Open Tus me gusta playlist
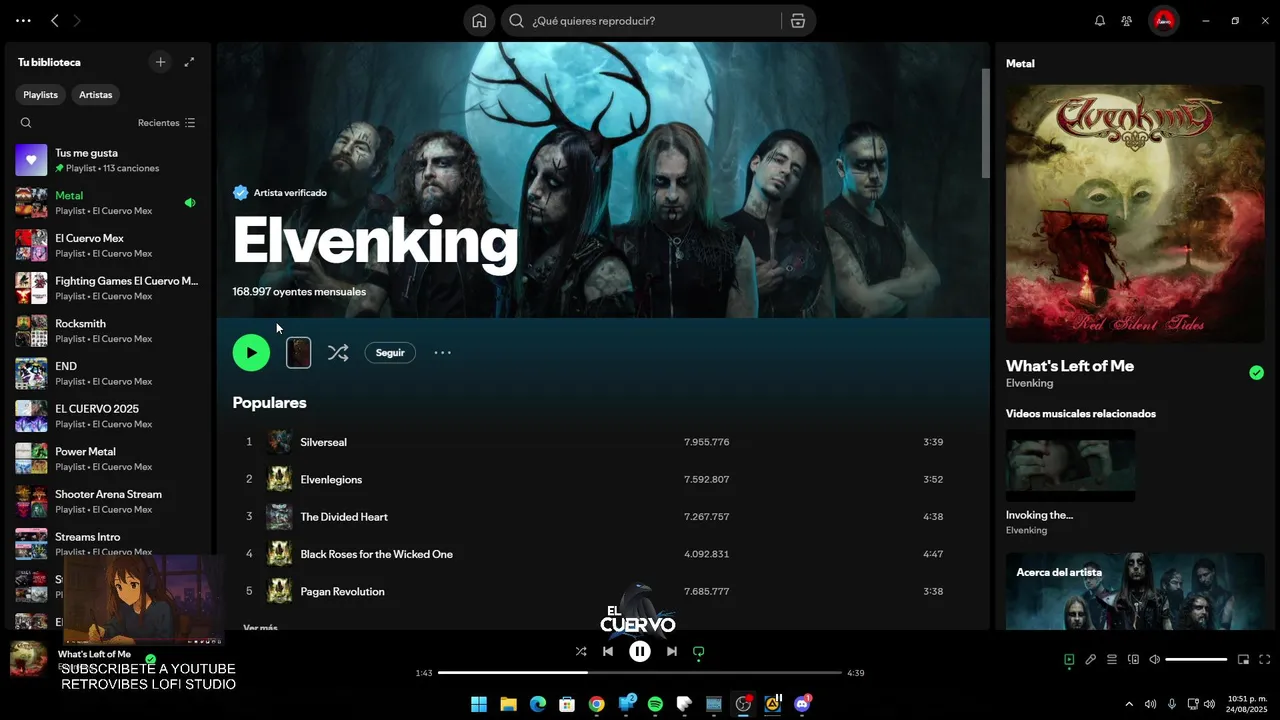 [x=108, y=160]
